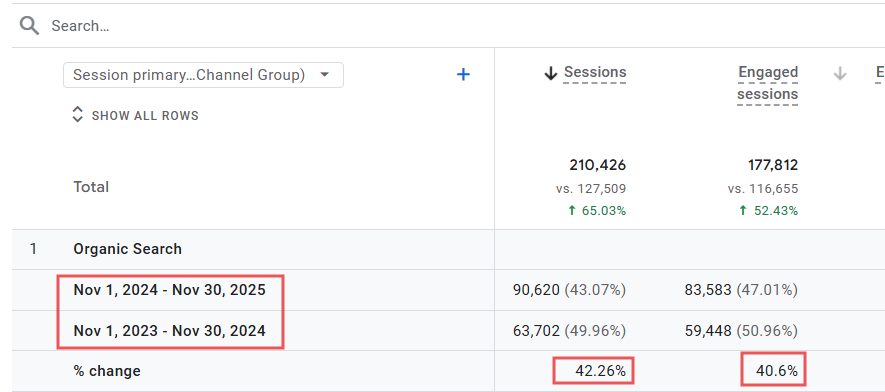Sort by the Engaged sessions column
Viewport: 885px width, 392px height.
pyautogui.click(x=768, y=83)
